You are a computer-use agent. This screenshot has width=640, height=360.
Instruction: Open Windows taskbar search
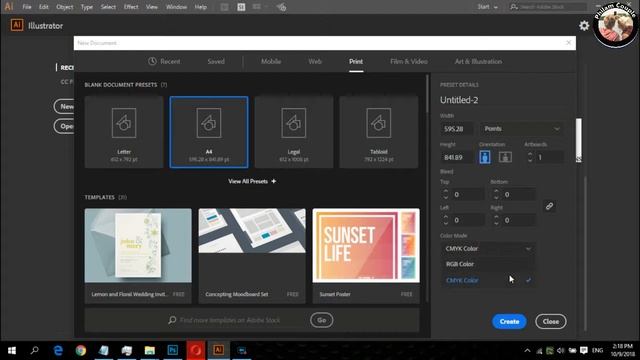click(35, 350)
